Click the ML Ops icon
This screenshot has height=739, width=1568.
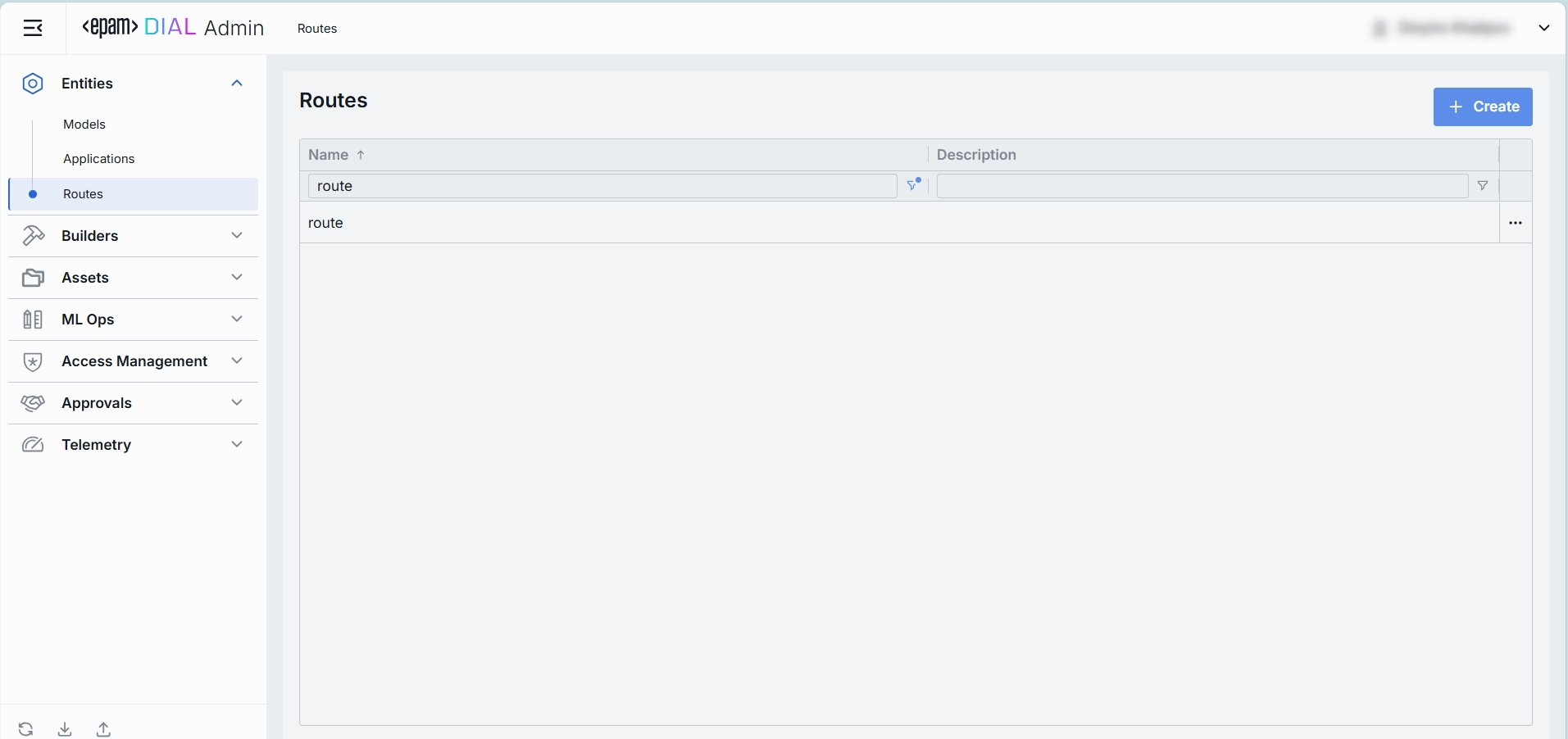(x=33, y=320)
